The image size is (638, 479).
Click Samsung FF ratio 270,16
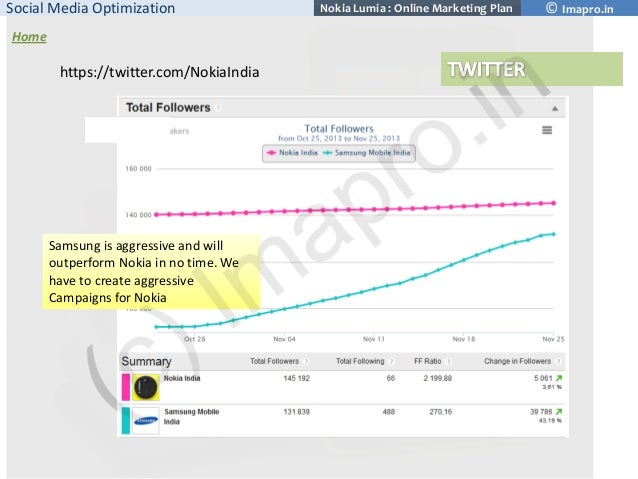click(x=441, y=412)
